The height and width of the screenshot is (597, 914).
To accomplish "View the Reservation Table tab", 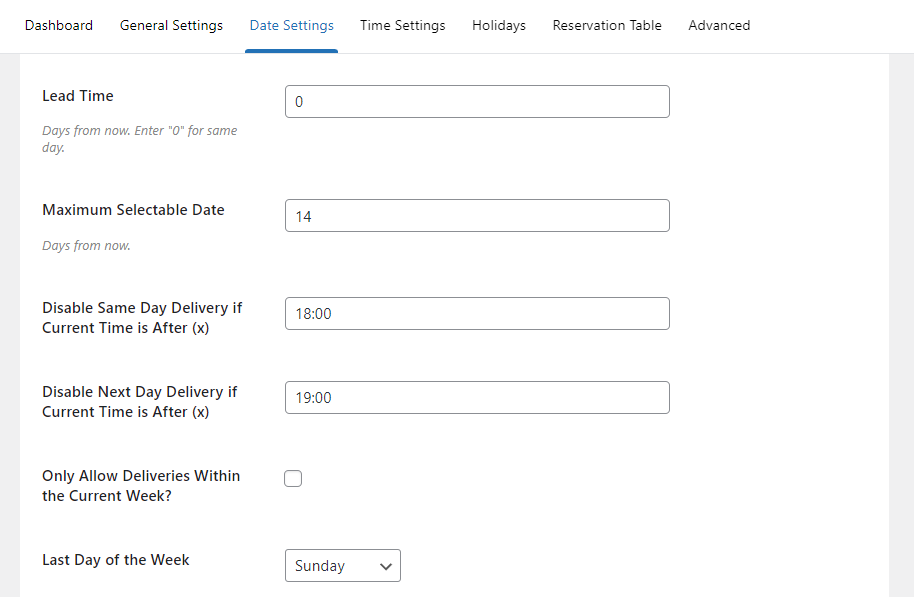I will 606,25.
